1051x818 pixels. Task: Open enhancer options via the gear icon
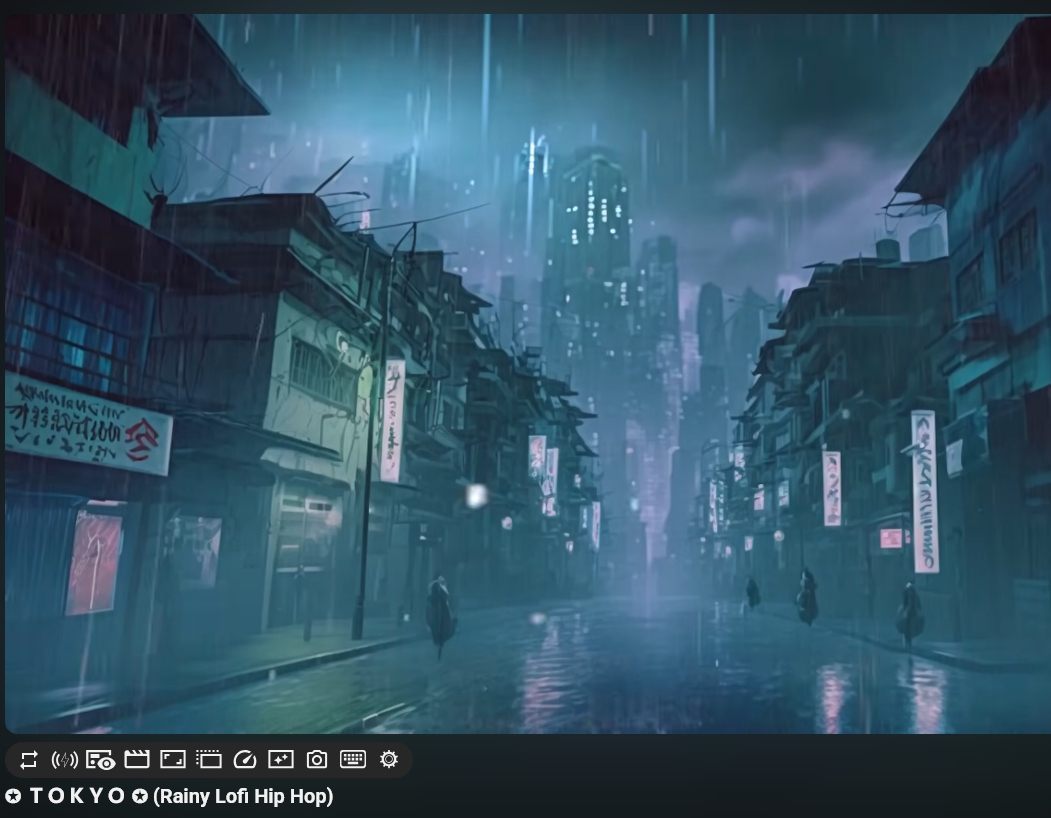tap(389, 759)
